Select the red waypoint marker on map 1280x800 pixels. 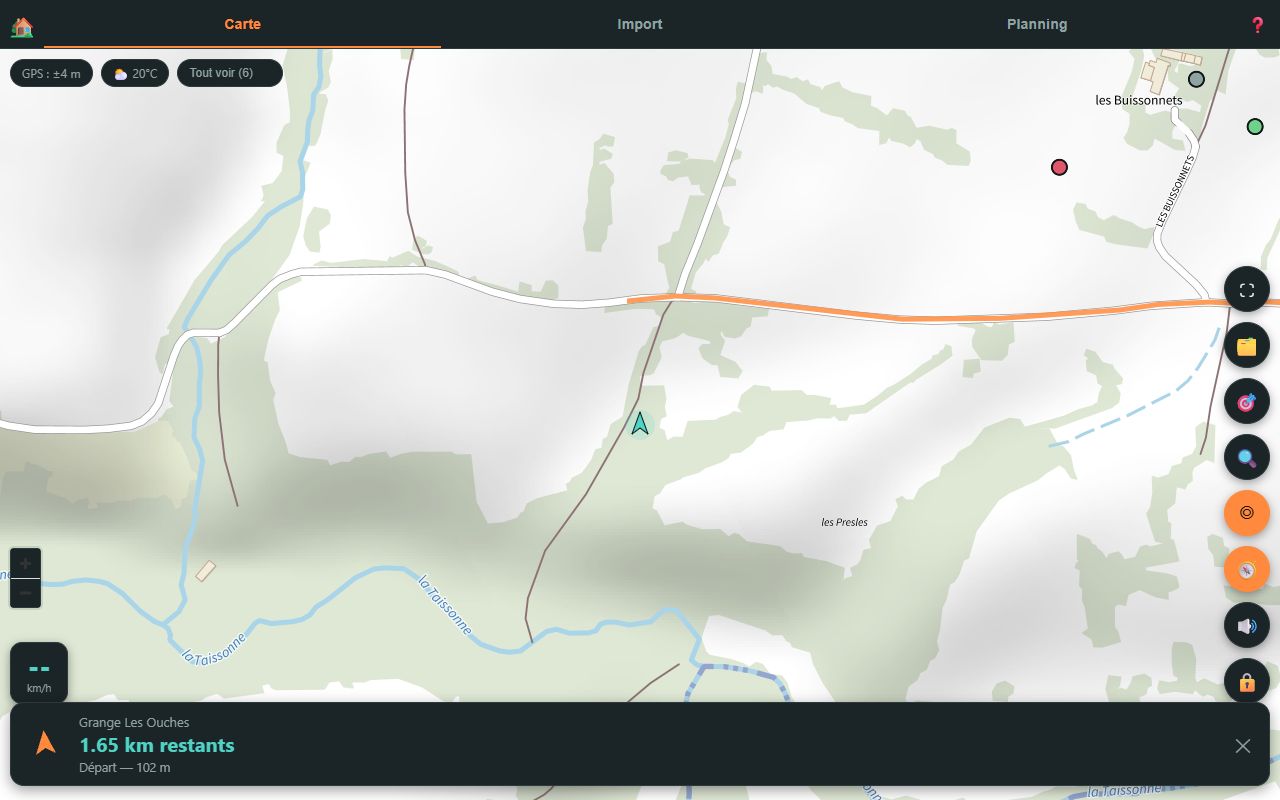click(x=1059, y=167)
